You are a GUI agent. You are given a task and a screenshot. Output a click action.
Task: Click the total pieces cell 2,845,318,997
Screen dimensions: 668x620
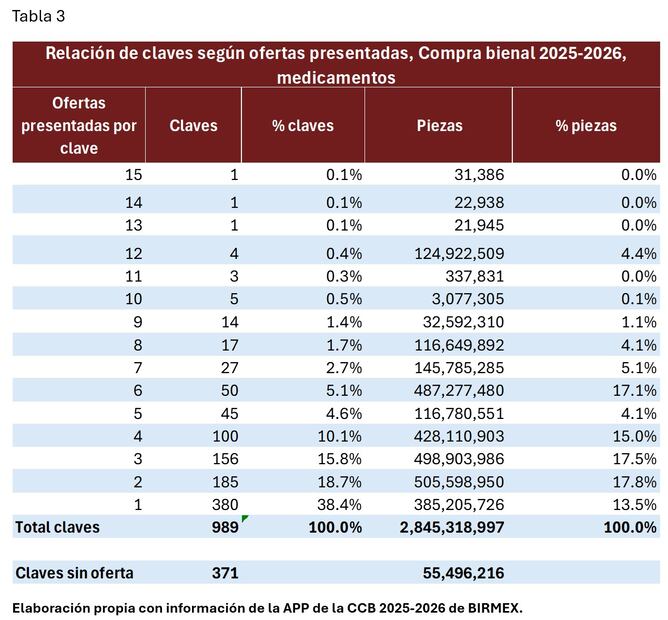pos(440,527)
